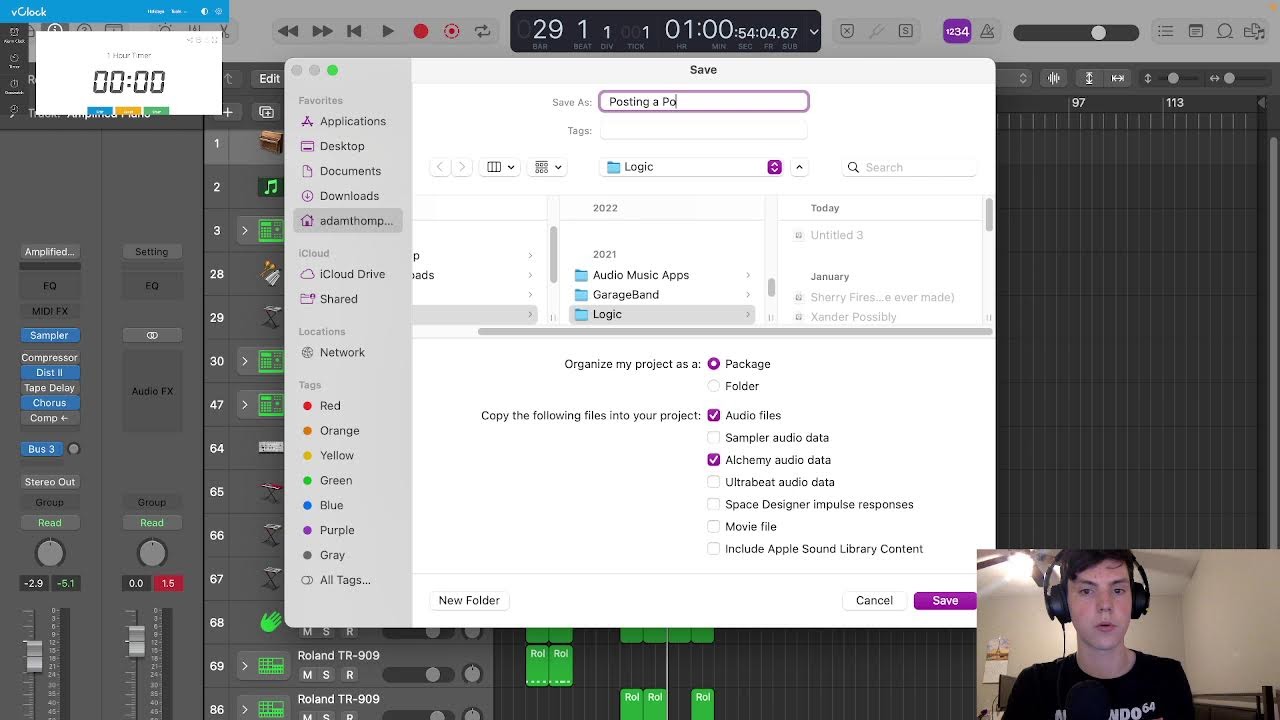Toggle the 1234 count-in button
The width and height of the screenshot is (1280, 720).
coord(957,32)
